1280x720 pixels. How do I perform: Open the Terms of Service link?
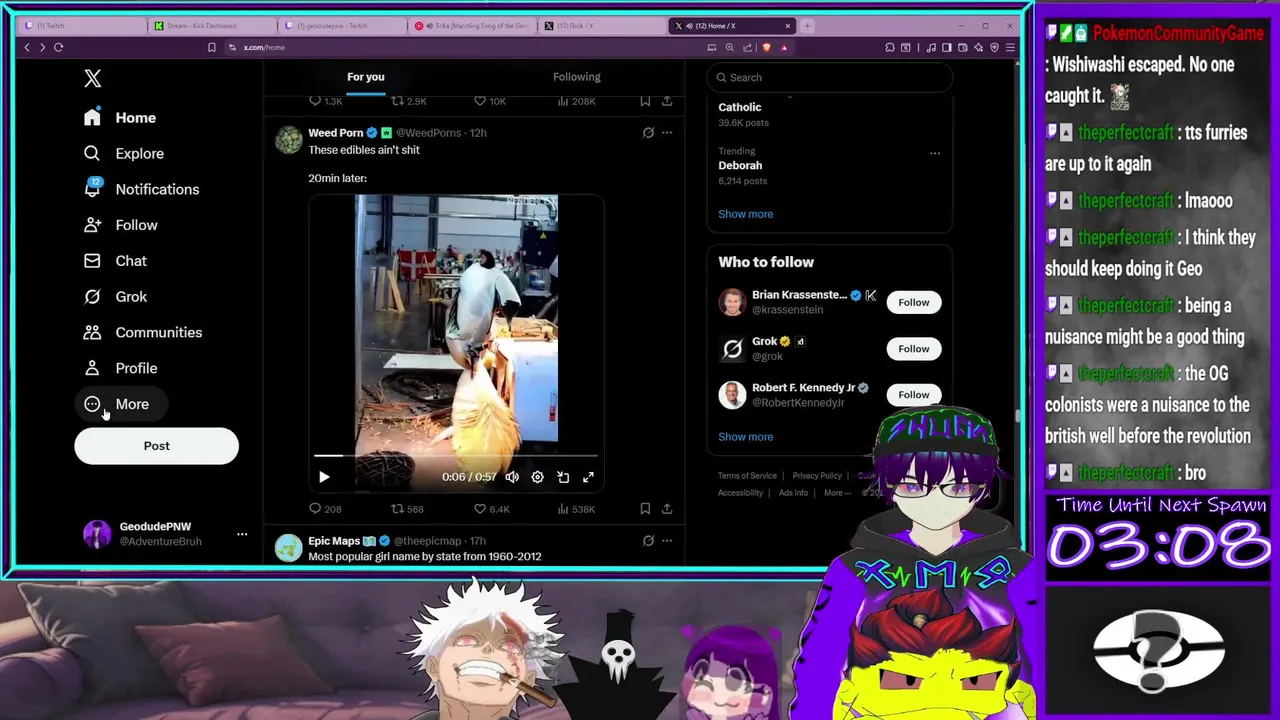[x=747, y=476]
